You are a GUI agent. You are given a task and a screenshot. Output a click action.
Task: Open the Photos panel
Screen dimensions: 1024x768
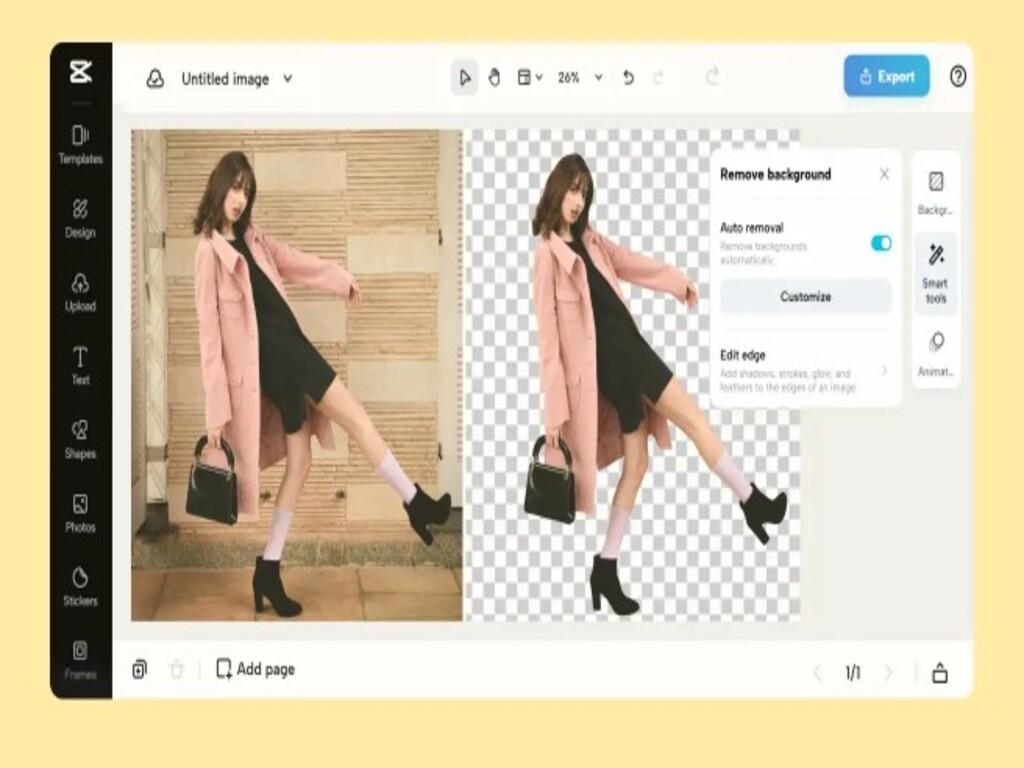pyautogui.click(x=78, y=510)
